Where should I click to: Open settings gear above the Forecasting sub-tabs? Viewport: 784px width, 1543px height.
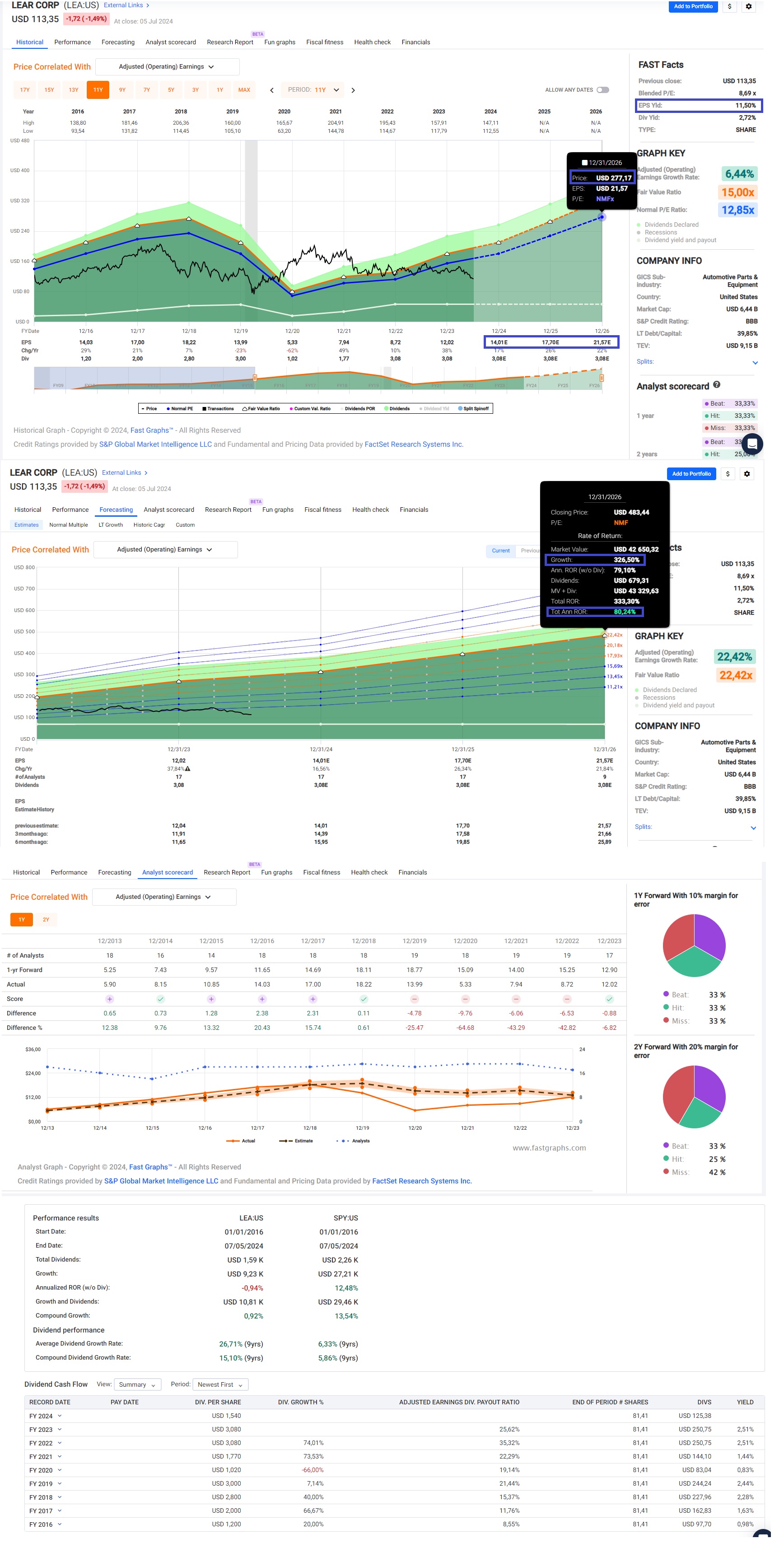(x=747, y=474)
